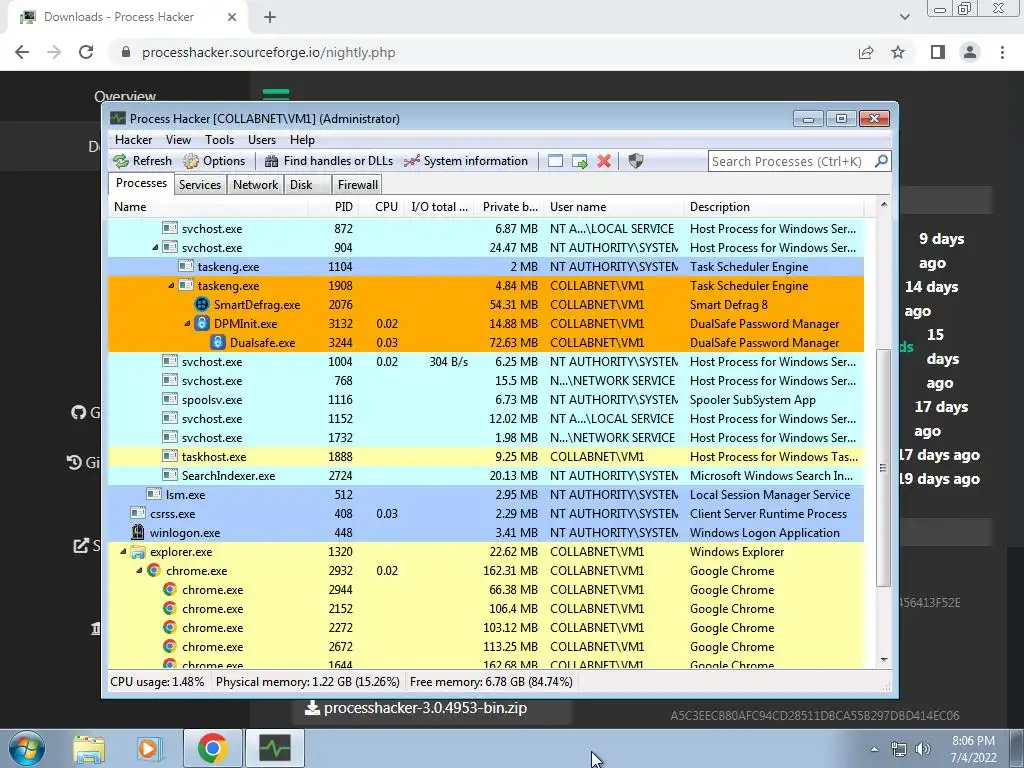
Task: Click the shield icon in toolbar
Action: coord(635,161)
